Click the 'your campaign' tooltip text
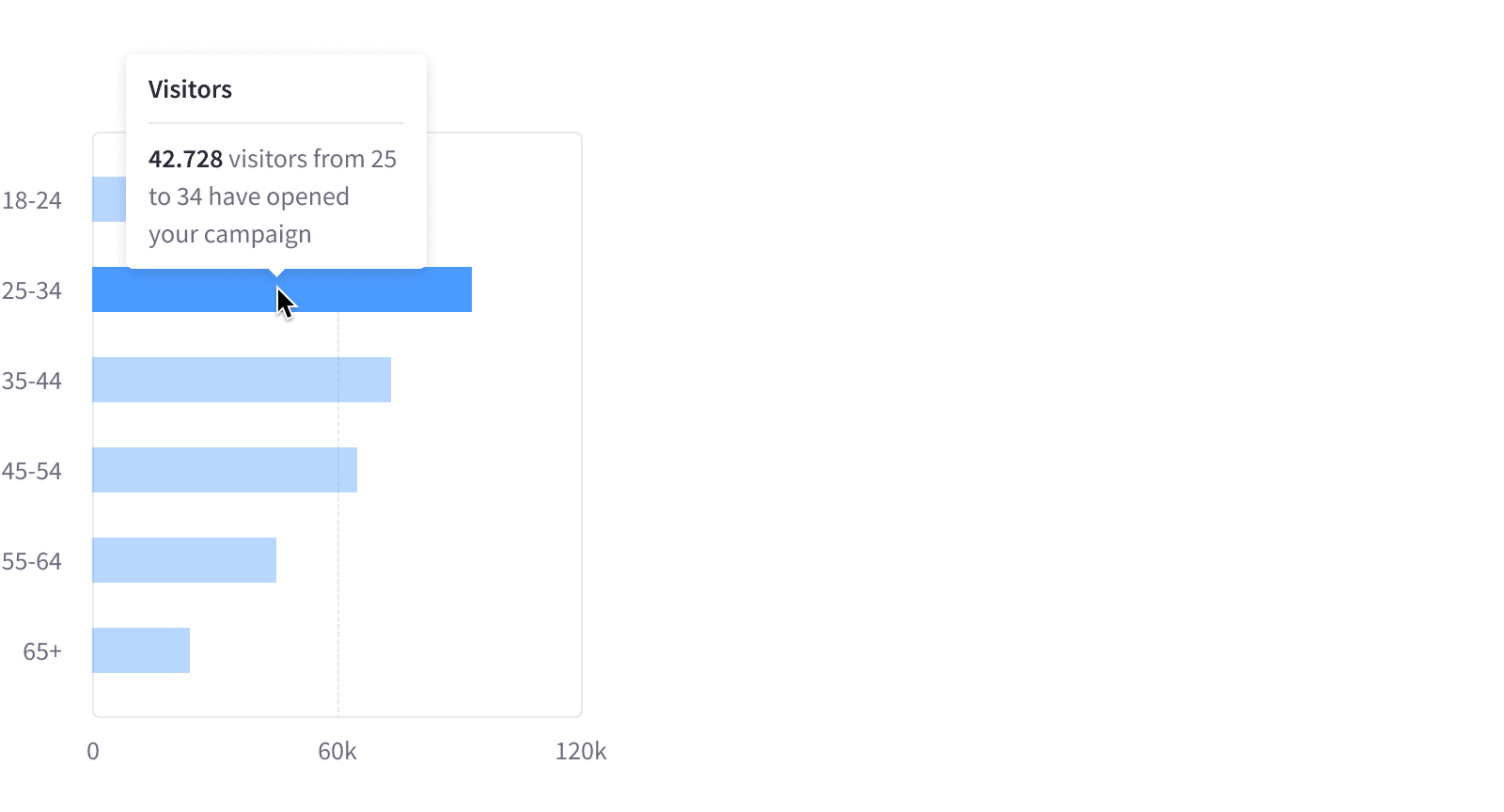The width and height of the screenshot is (1504, 812). (x=230, y=234)
